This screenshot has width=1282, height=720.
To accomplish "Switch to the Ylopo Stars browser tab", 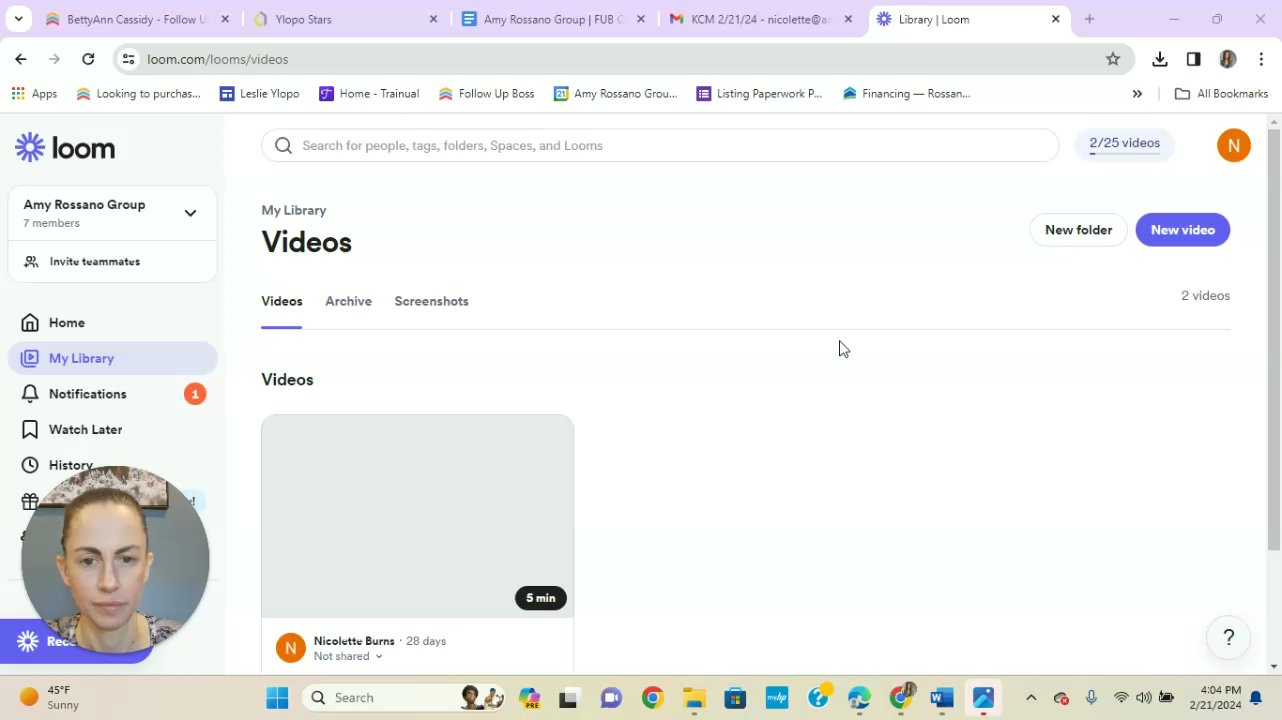I will pyautogui.click(x=345, y=19).
